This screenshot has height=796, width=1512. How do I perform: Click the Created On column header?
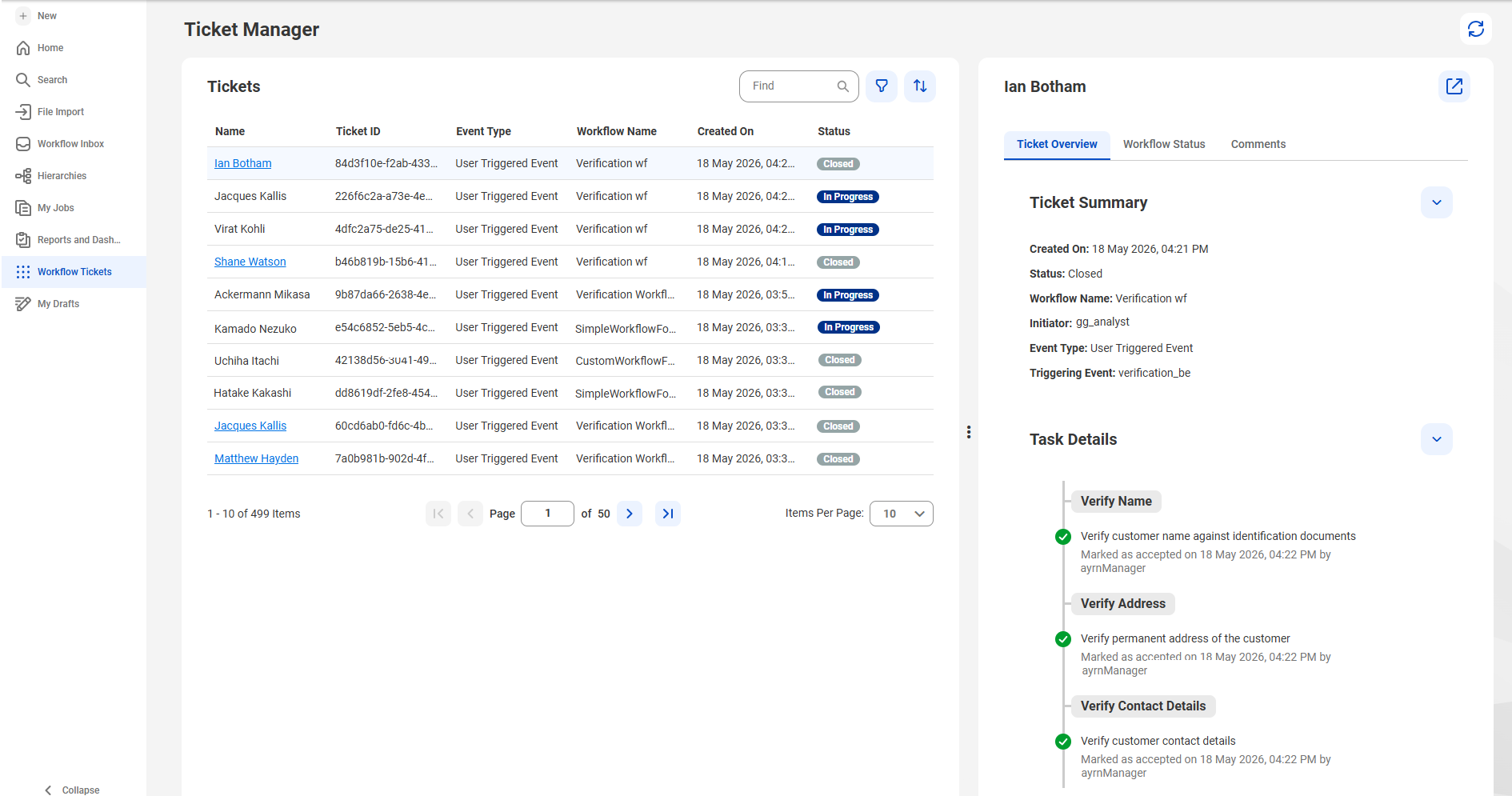[x=726, y=131]
